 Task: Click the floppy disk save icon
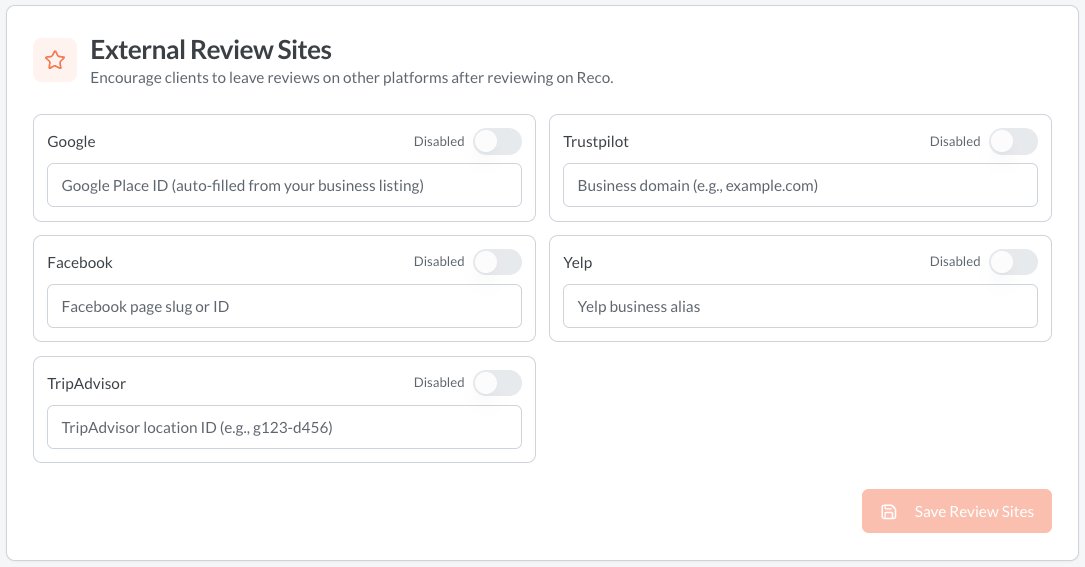tap(888, 512)
